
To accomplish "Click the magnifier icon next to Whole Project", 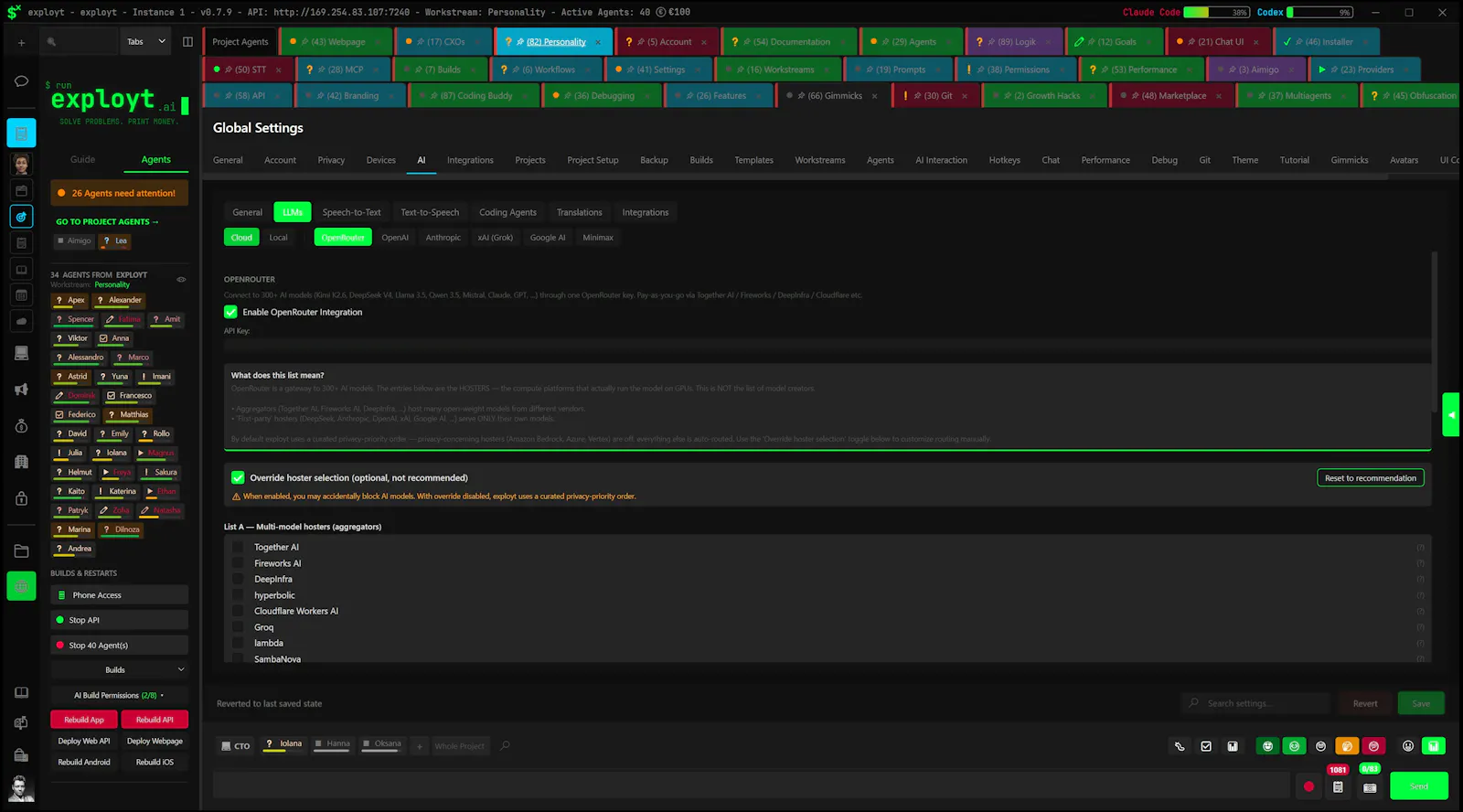I will [505, 745].
